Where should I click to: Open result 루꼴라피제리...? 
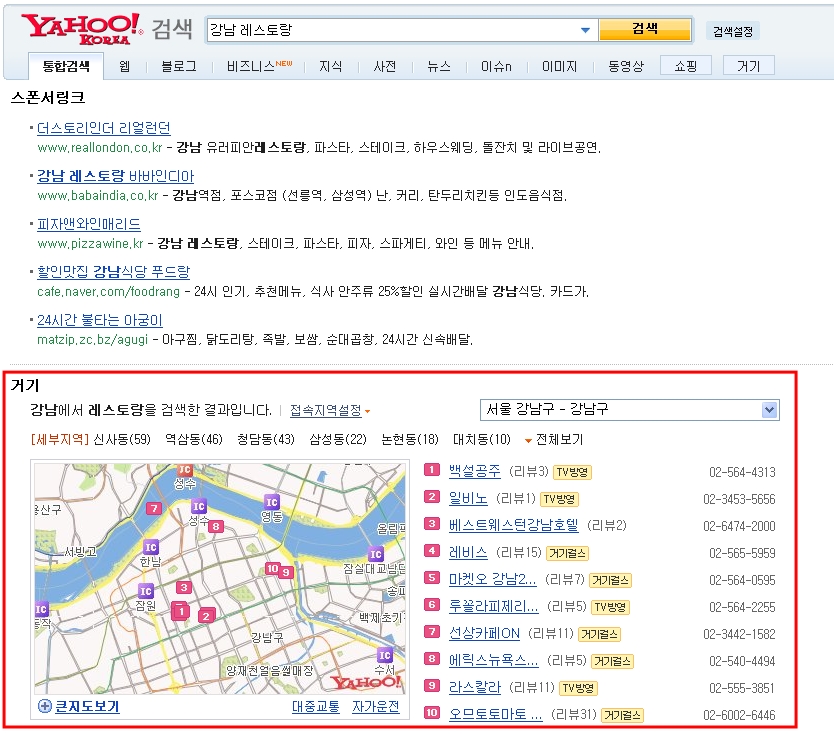(x=494, y=606)
